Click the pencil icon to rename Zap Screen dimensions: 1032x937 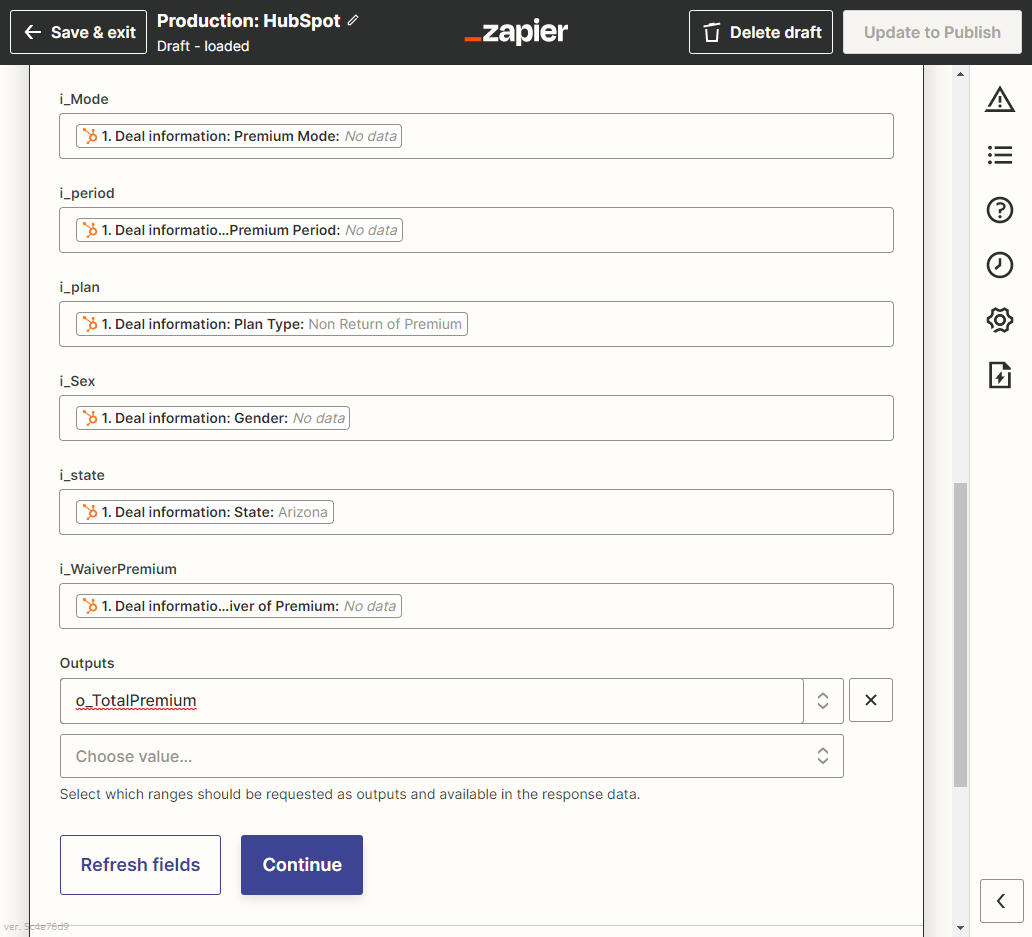coord(353,21)
